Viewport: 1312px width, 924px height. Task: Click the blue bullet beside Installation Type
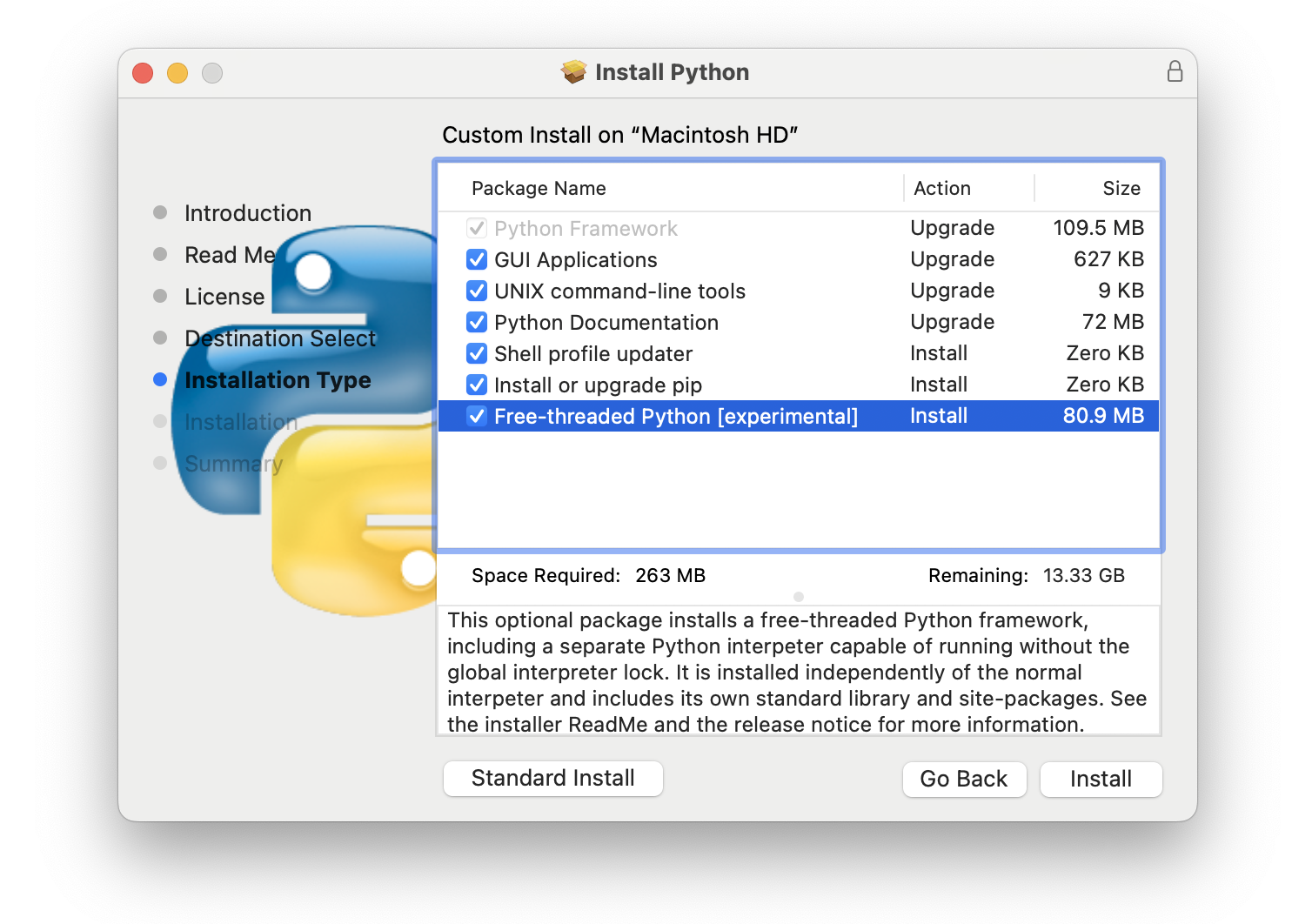click(159, 379)
